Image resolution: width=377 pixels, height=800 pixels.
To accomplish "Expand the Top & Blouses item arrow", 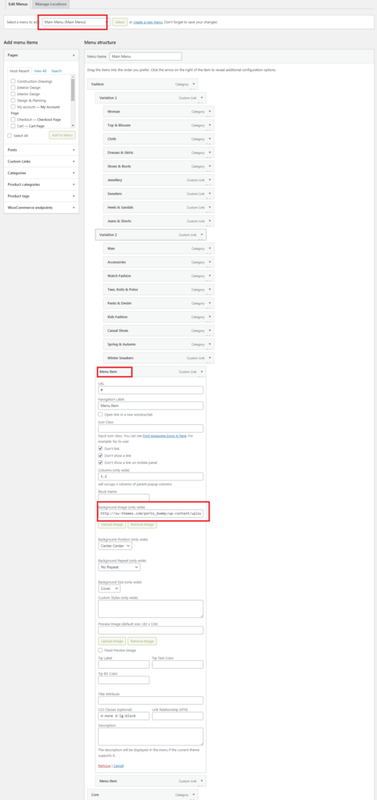I will [210, 125].
